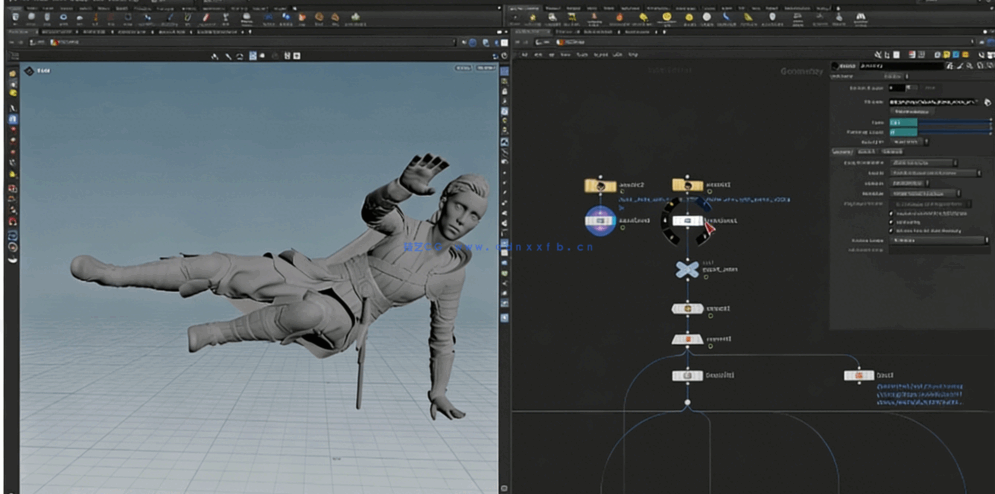
Task: Select the blue X-shaped node in the network
Action: [x=686, y=269]
